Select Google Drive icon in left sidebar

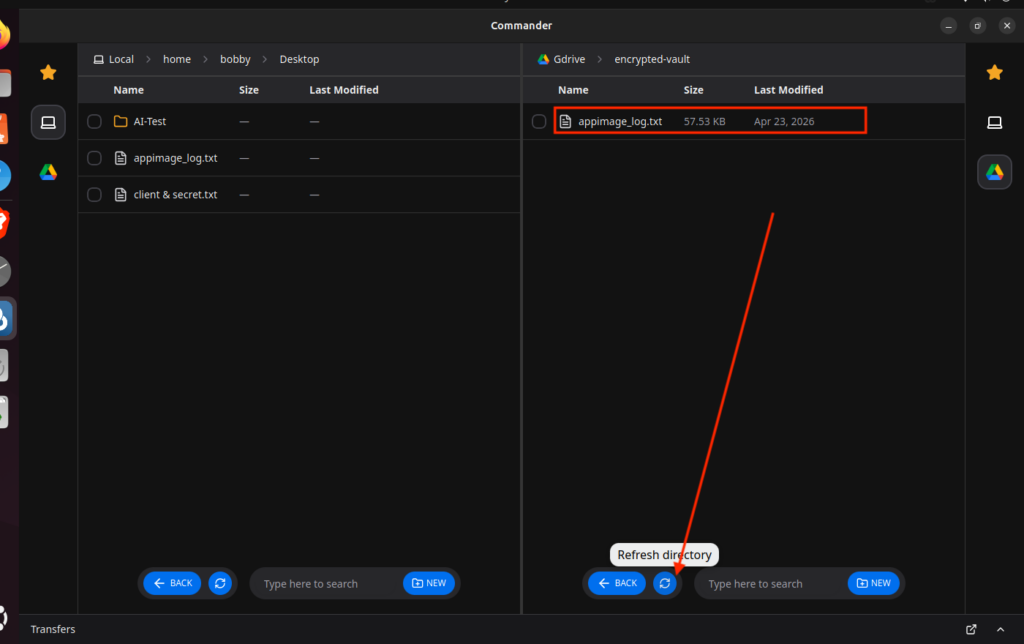tap(48, 172)
